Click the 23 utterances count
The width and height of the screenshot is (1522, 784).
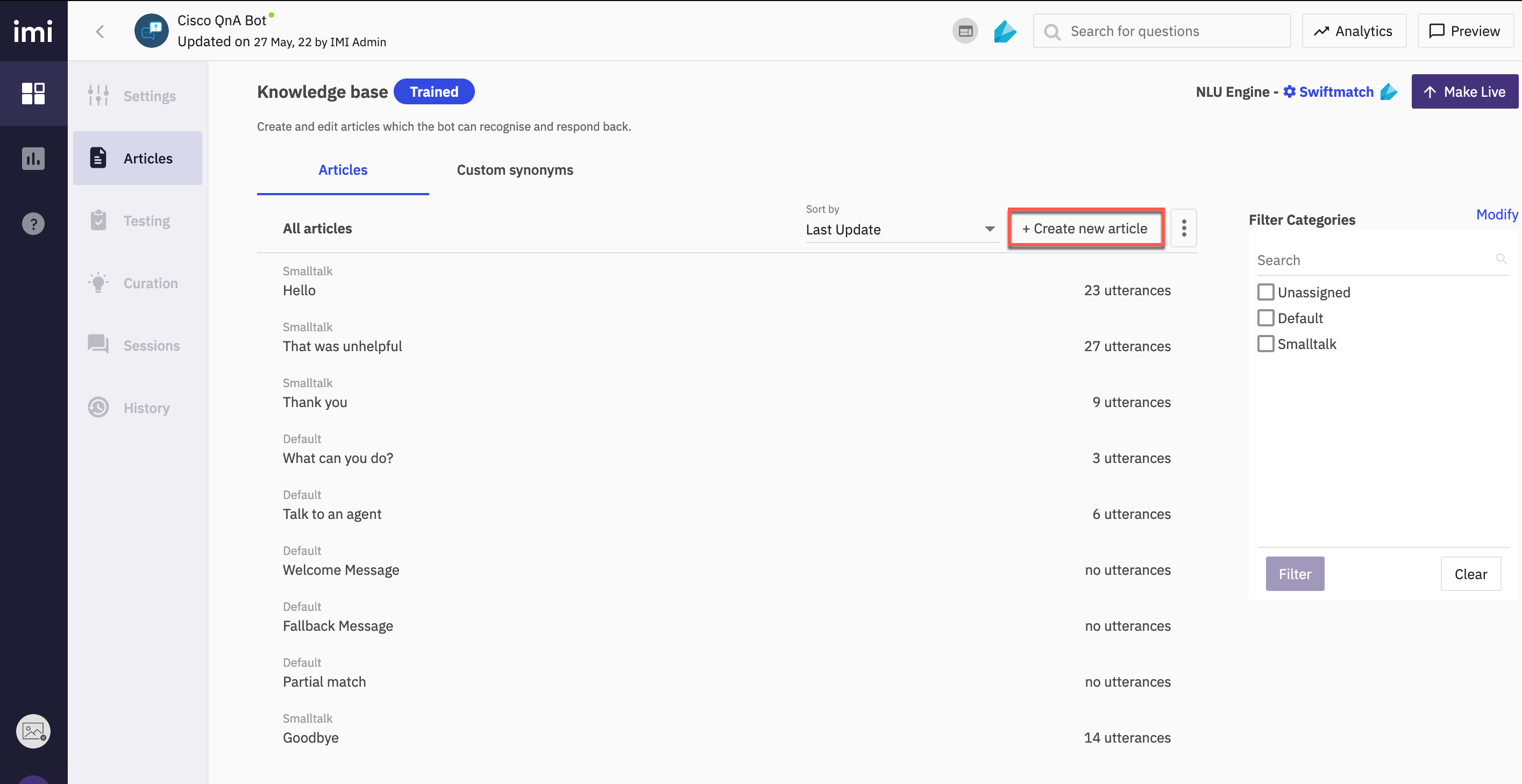[1127, 290]
